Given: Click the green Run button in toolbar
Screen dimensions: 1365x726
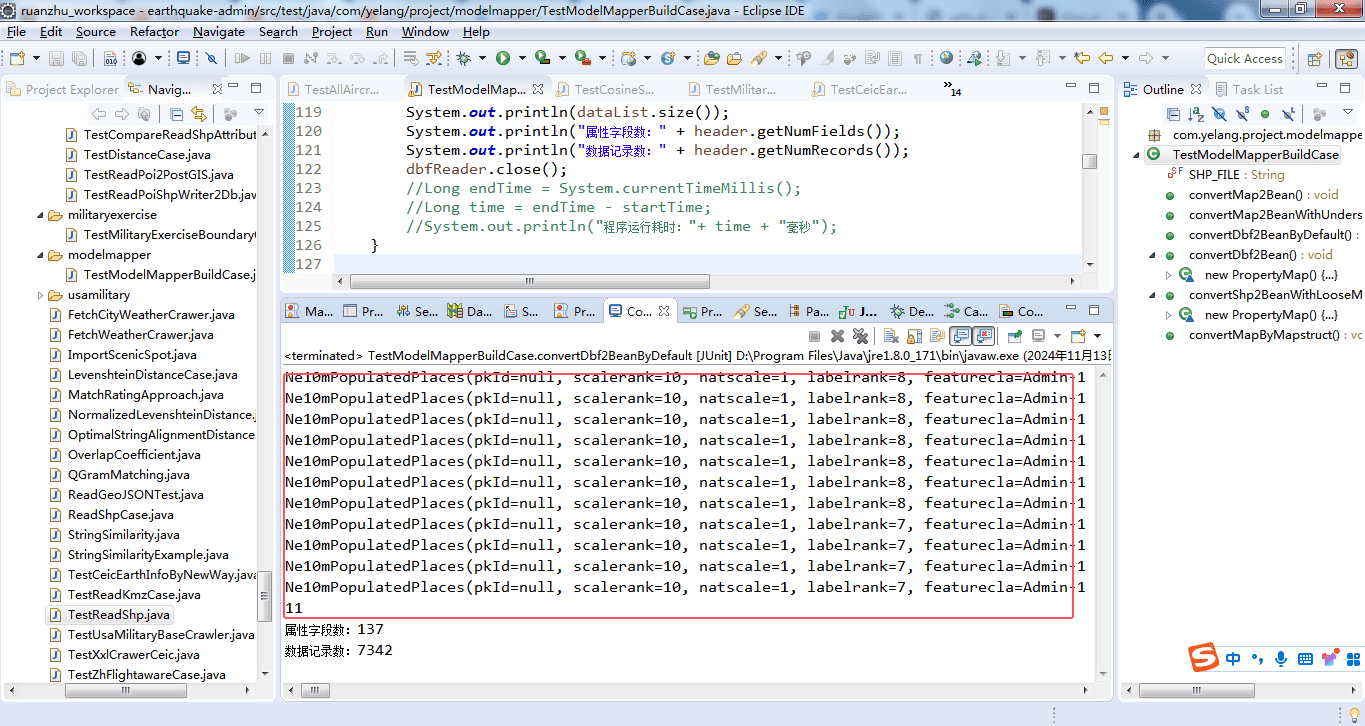Looking at the screenshot, I should click(503, 58).
